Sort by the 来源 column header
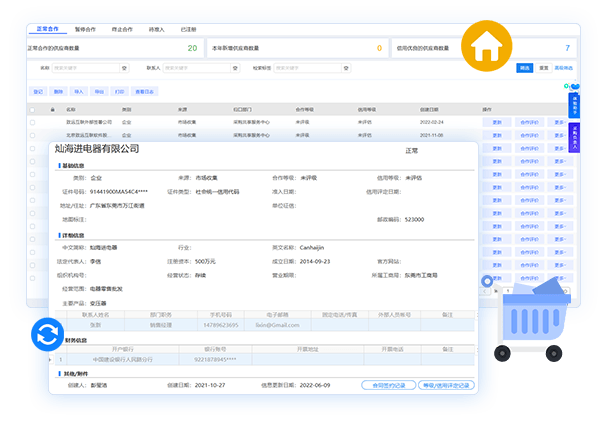This screenshot has height=428, width=605. (183, 110)
